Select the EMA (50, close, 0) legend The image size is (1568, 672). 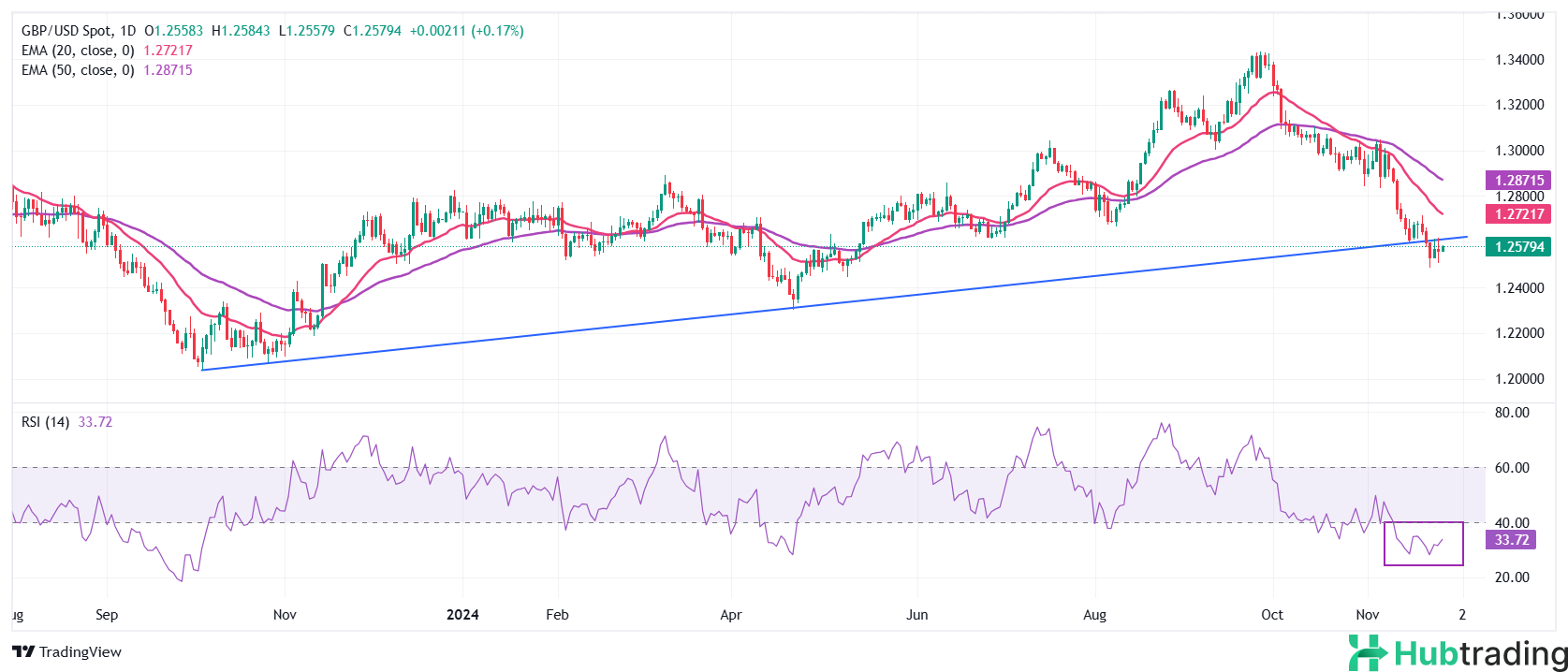point(78,70)
